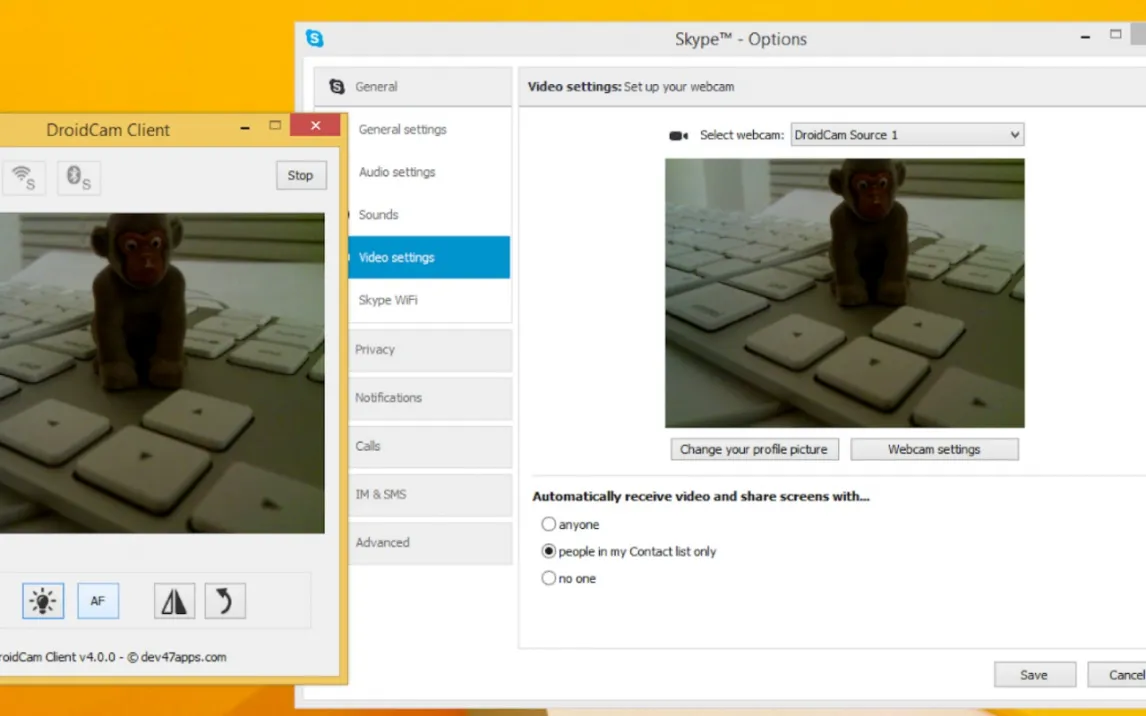Select the WiFi connection icon in DroidCam

pyautogui.click(x=23, y=178)
